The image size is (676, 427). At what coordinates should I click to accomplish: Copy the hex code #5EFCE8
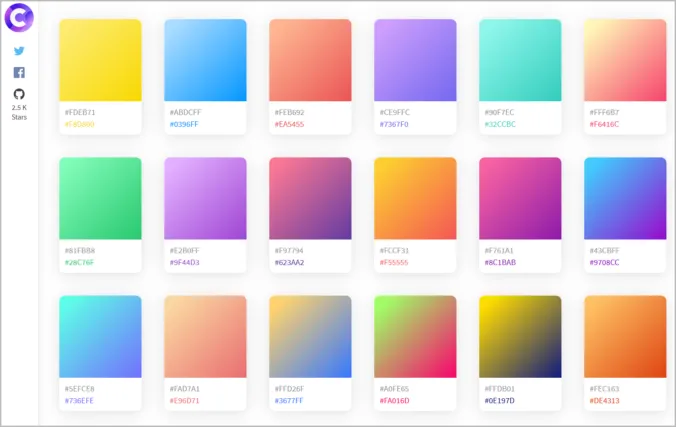click(79, 389)
